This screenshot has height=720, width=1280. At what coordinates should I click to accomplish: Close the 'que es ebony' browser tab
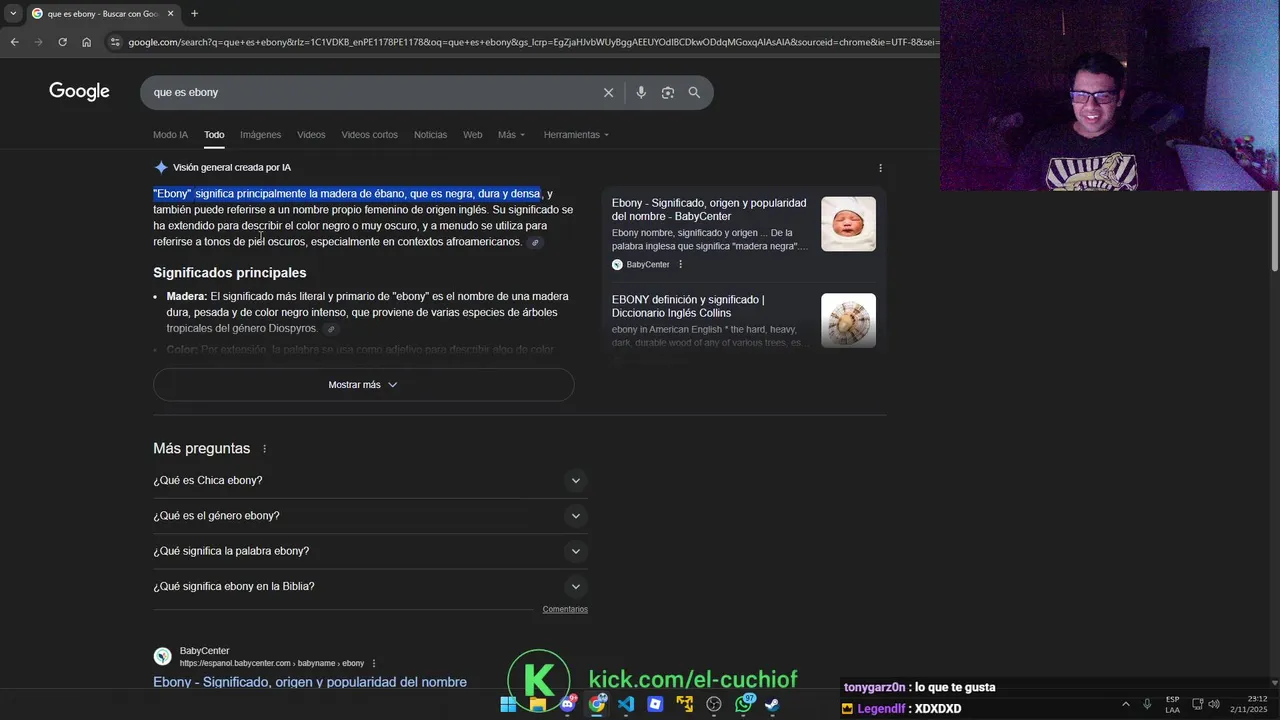(x=170, y=13)
